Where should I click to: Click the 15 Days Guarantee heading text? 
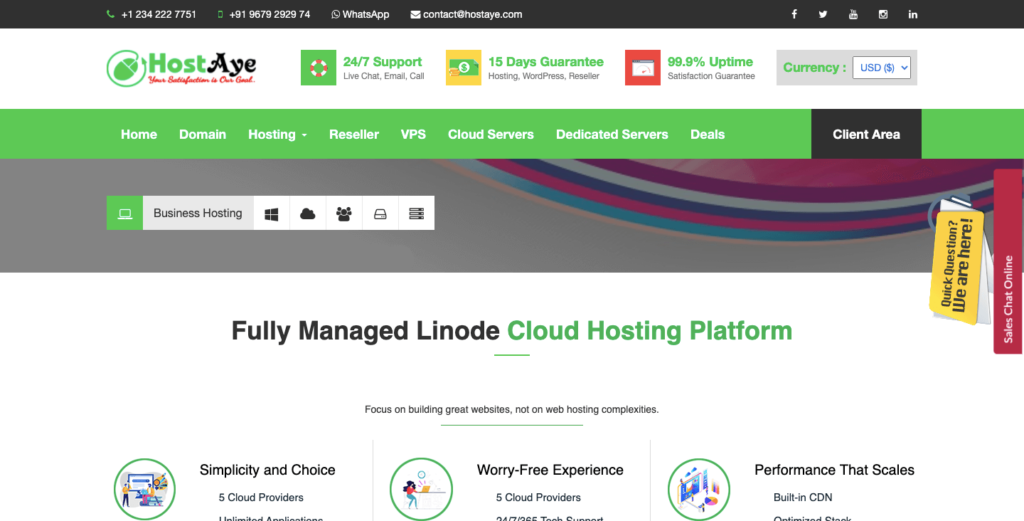546,62
